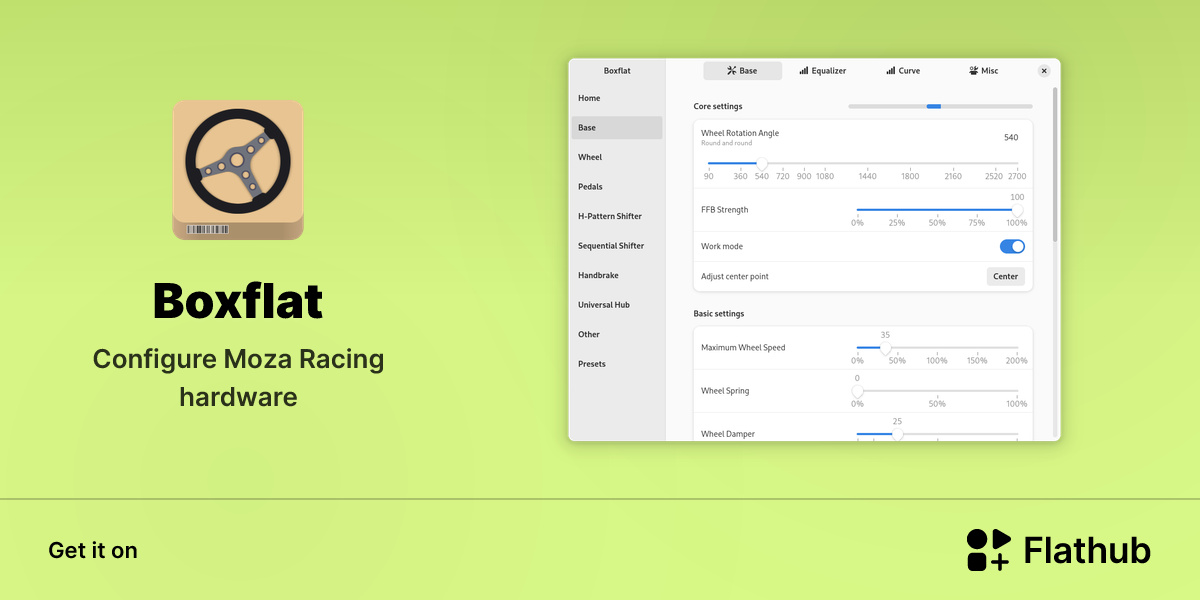Image resolution: width=1200 pixels, height=600 pixels.
Task: Click the Boxflat steering wheel app icon
Action: pos(238,170)
